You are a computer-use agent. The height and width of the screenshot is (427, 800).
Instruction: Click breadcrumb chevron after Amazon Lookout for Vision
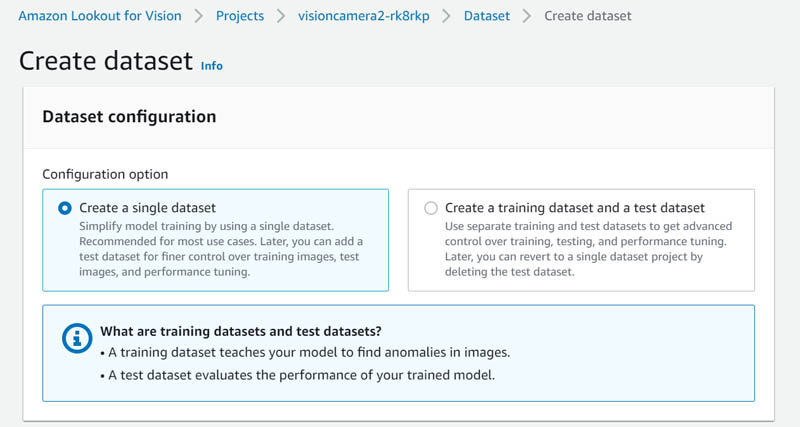coord(199,16)
